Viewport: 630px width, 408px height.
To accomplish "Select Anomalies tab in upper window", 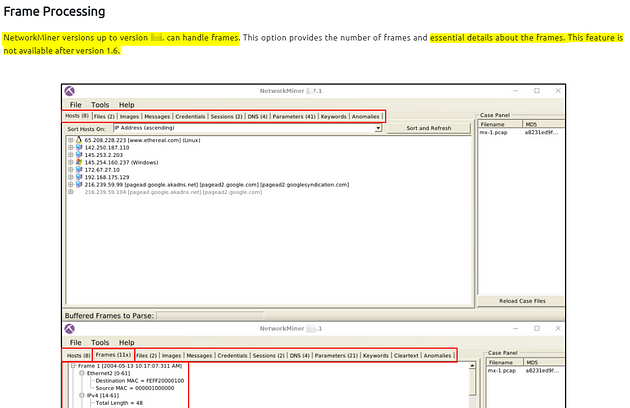I will 366,117.
